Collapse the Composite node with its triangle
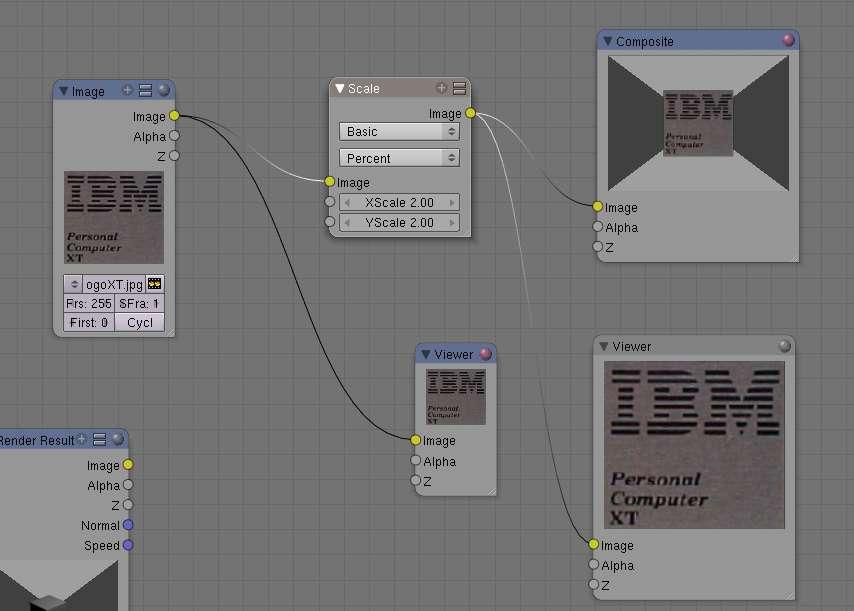 tap(607, 41)
